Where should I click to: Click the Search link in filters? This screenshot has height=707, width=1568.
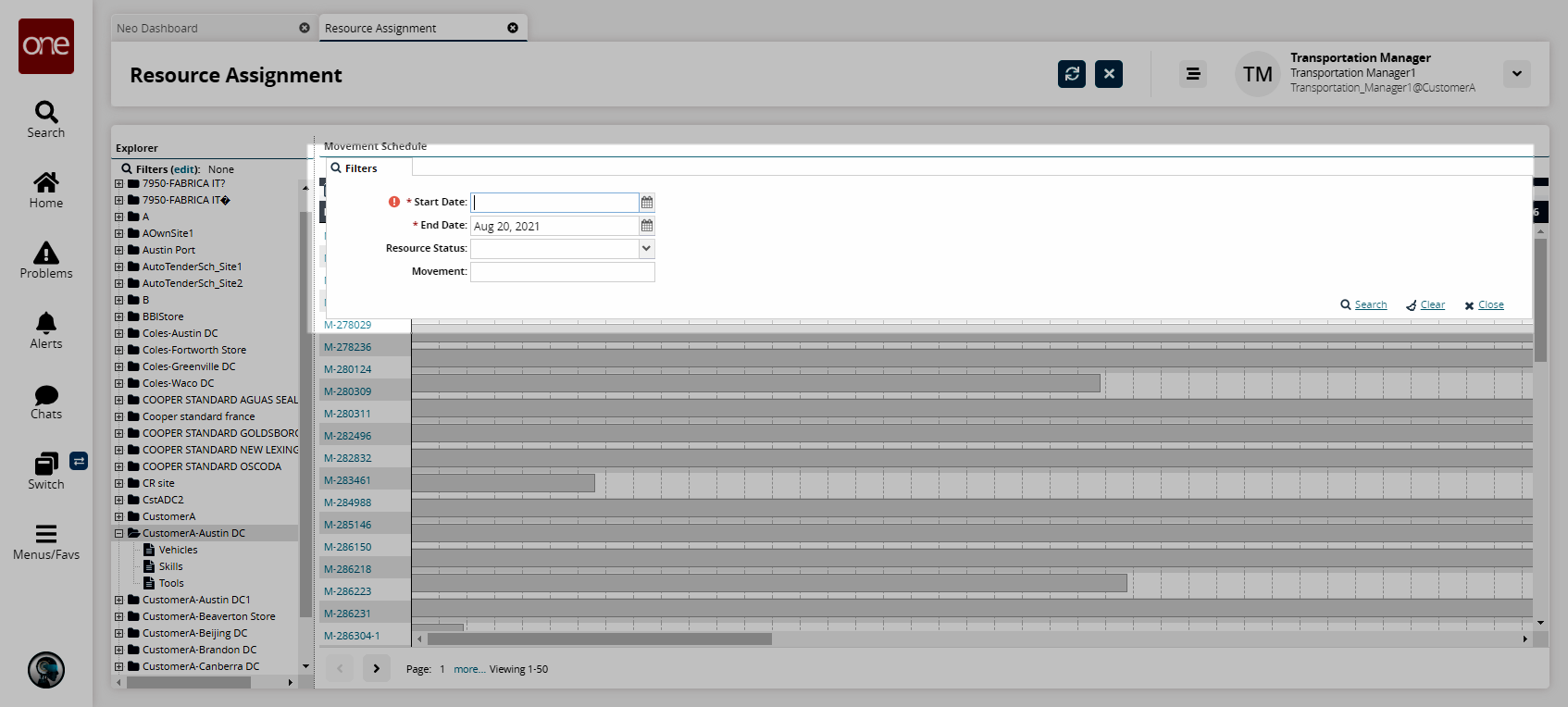coord(1370,305)
